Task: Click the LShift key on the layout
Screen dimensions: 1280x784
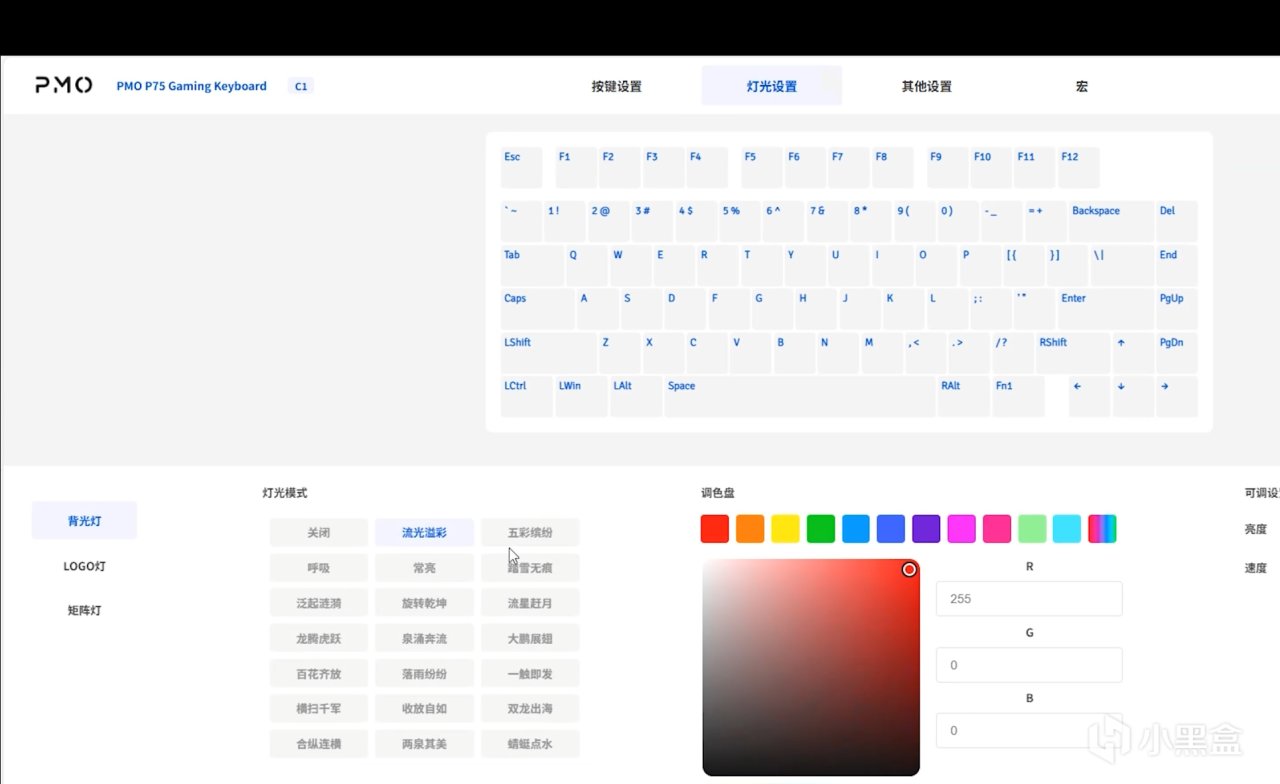Action: [x=549, y=353]
